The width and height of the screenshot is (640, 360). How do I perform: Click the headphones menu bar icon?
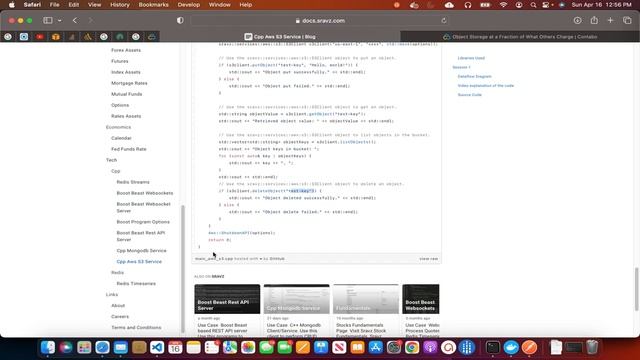(468, 5)
